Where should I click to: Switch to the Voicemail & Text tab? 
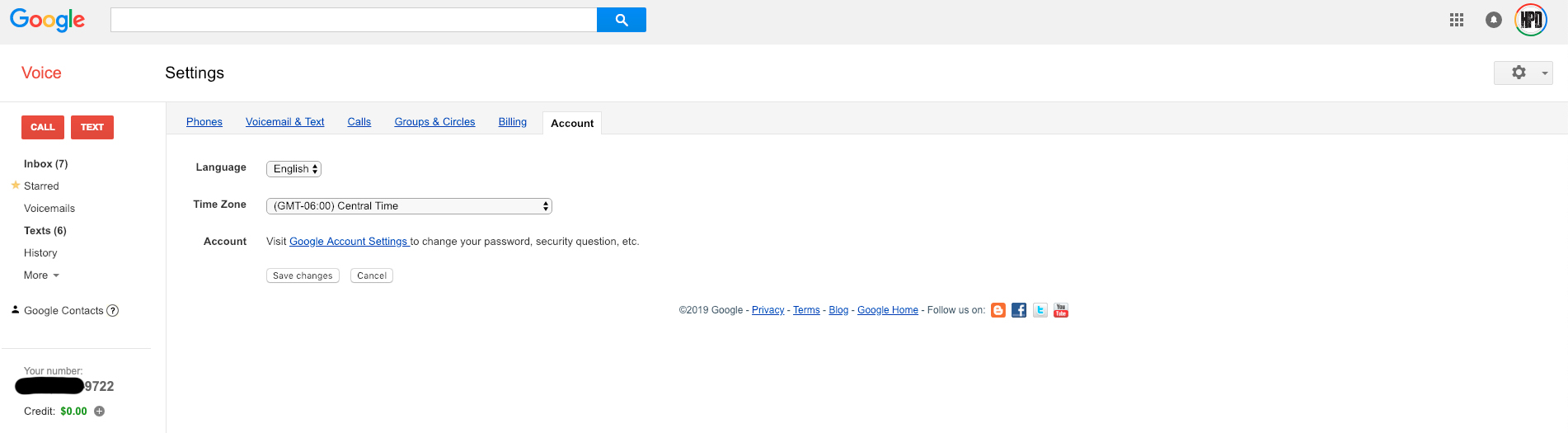point(284,122)
